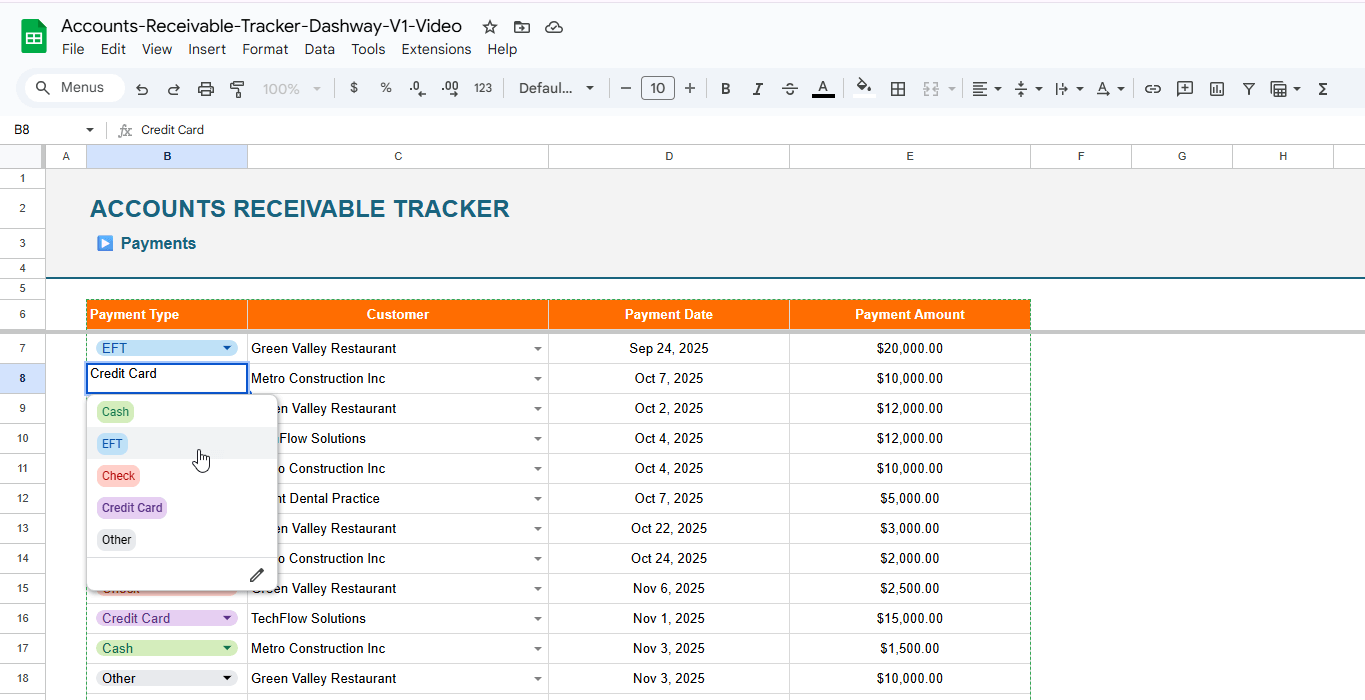
Task: Open the Insert menu
Action: (x=207, y=49)
